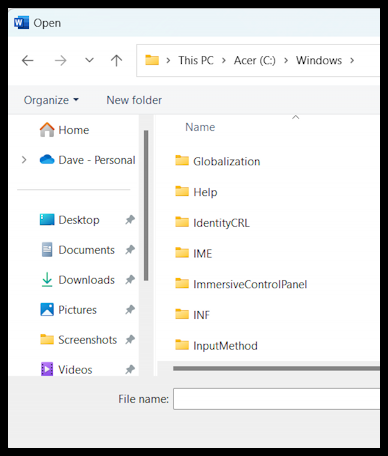Click the IdentityCRL folder icon
Viewport: 388px width, 456px height.
coord(182,222)
